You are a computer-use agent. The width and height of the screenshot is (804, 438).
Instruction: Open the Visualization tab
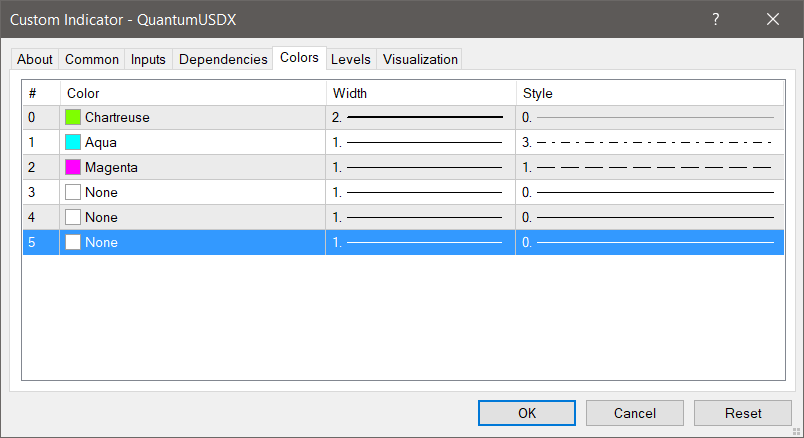[420, 60]
